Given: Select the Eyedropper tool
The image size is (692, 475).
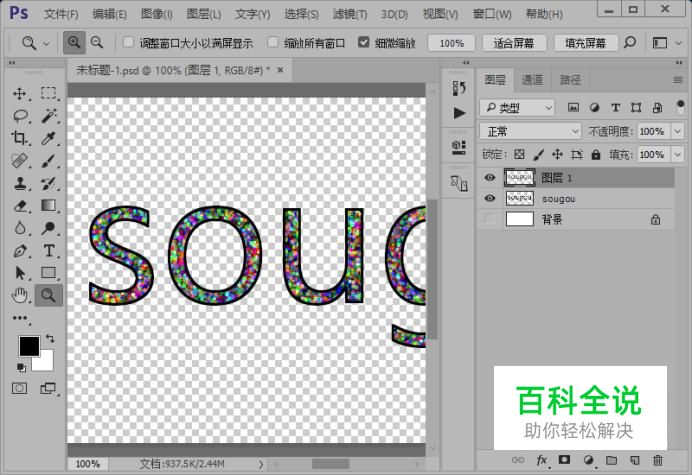Looking at the screenshot, I should (49, 138).
